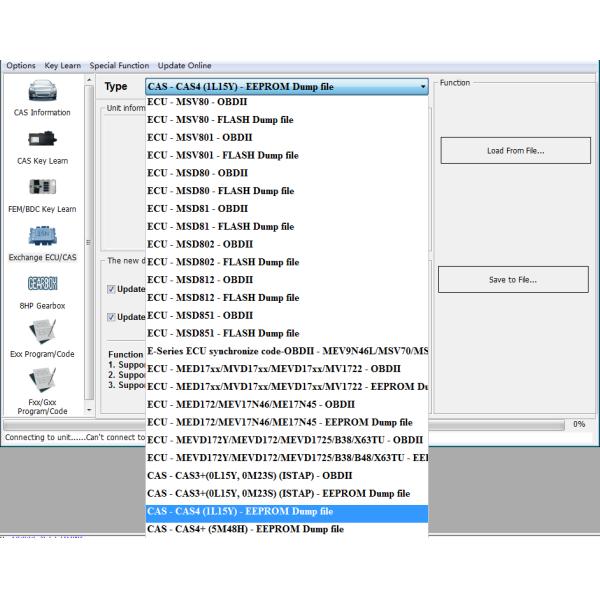Screen dimensions: 600x600
Task: Click the sidebar scrollbar thumb
Action: tap(89, 242)
